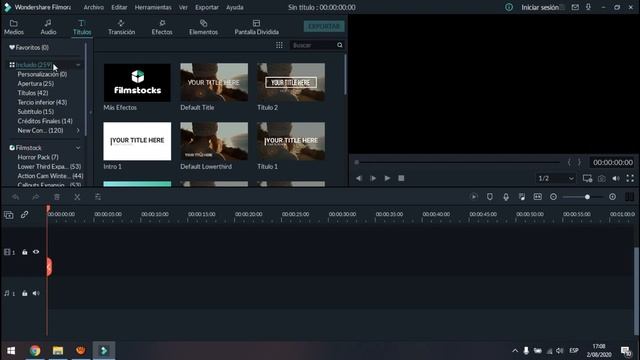
Task: Select the Intro 1 thumbnail
Action: pos(137,141)
